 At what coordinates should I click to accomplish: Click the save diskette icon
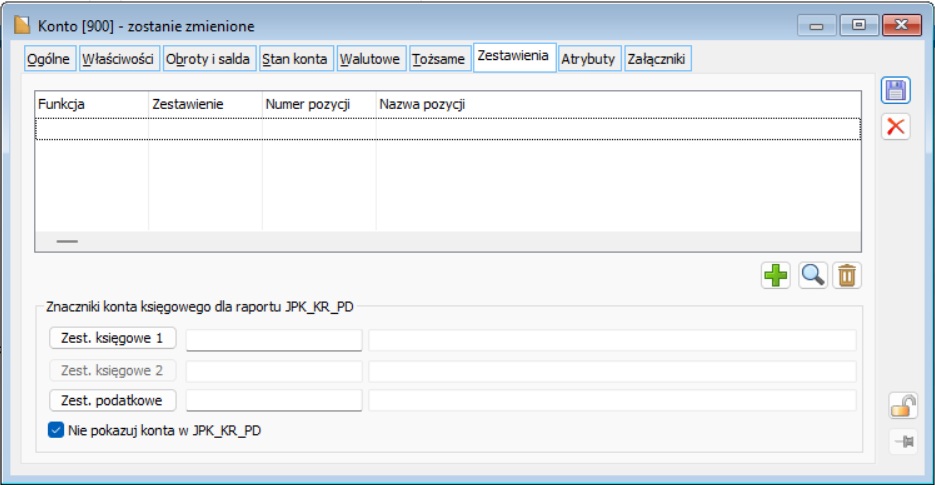pos(896,90)
